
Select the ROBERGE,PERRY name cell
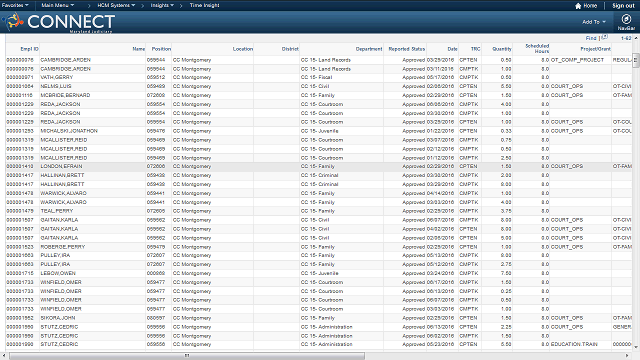point(63,247)
